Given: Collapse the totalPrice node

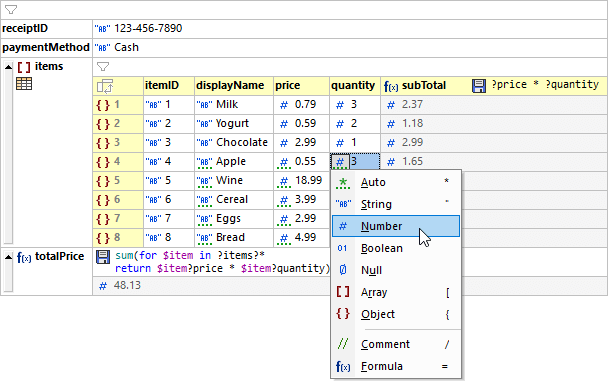Looking at the screenshot, I should 9,257.
